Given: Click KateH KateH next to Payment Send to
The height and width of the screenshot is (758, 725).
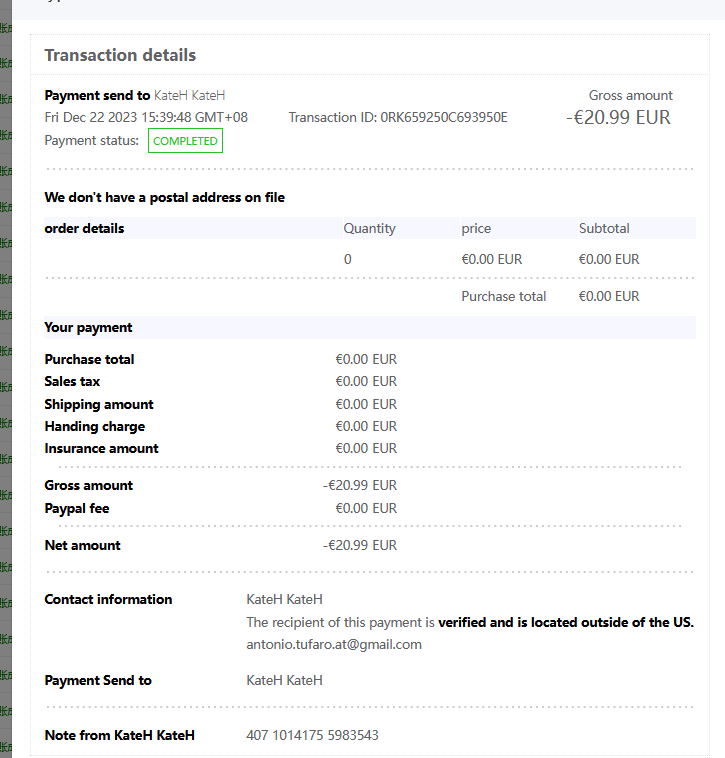Looking at the screenshot, I should coord(284,680).
